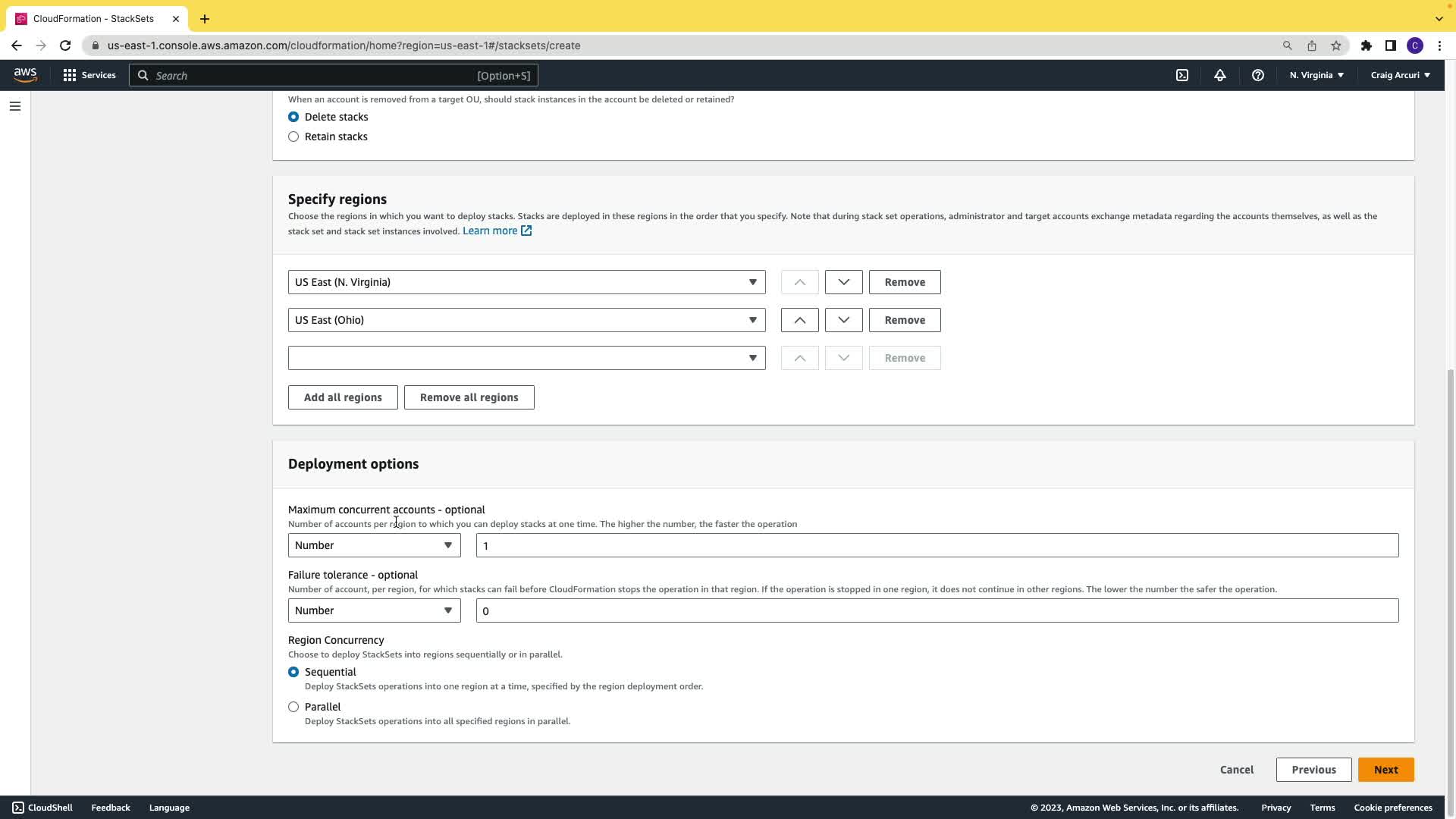Select the Retain stacks radio option
Viewport: 1456px width, 819px height.
click(x=293, y=136)
